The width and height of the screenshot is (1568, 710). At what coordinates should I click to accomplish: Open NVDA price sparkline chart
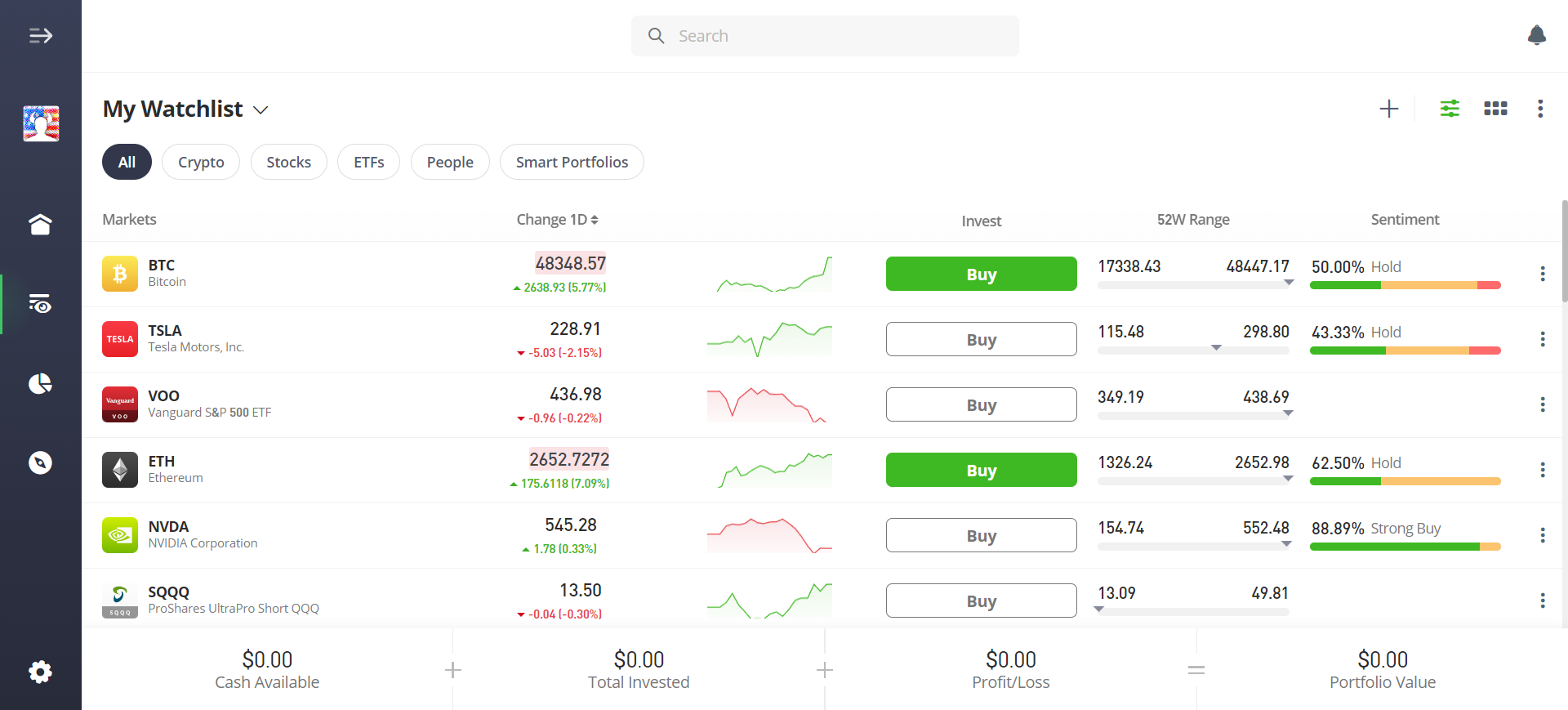[x=770, y=535]
